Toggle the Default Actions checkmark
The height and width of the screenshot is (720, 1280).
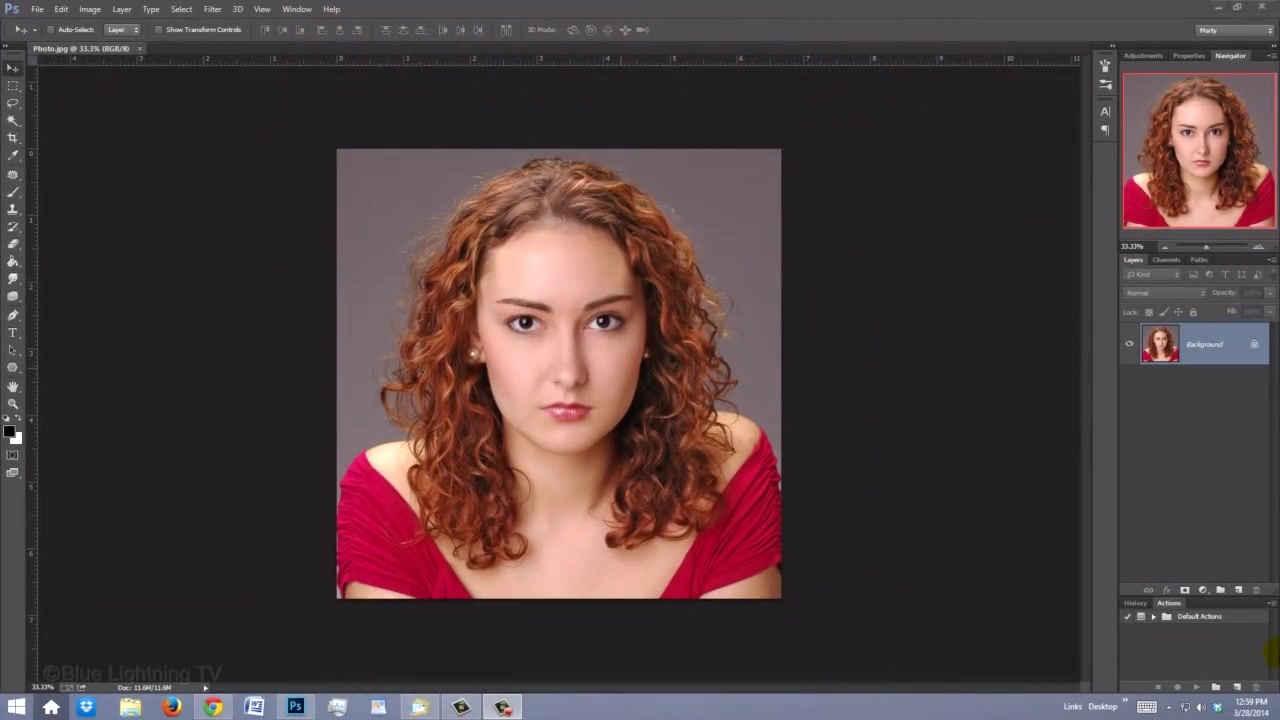tap(1127, 617)
